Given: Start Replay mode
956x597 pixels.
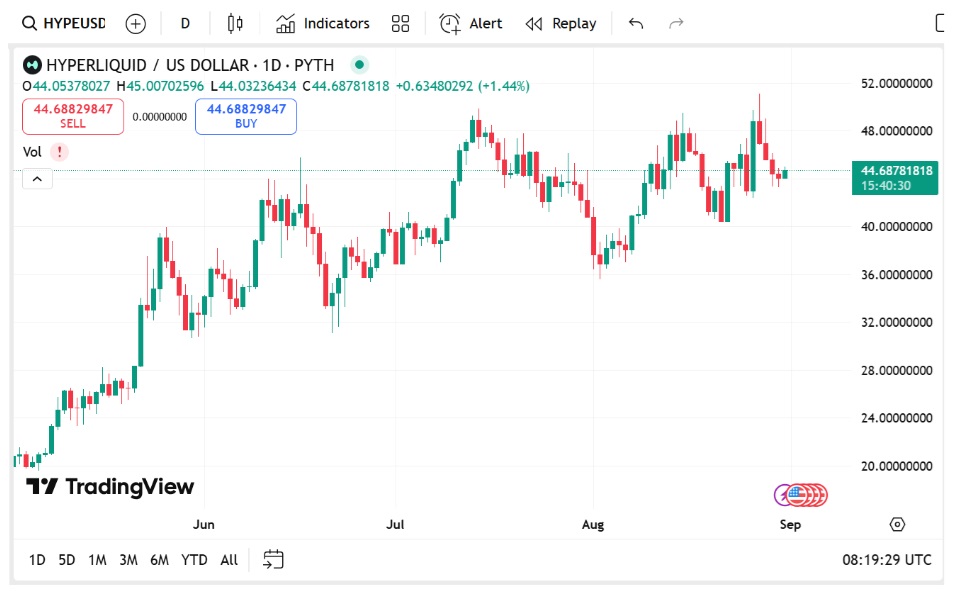Looking at the screenshot, I should pyautogui.click(x=560, y=22).
